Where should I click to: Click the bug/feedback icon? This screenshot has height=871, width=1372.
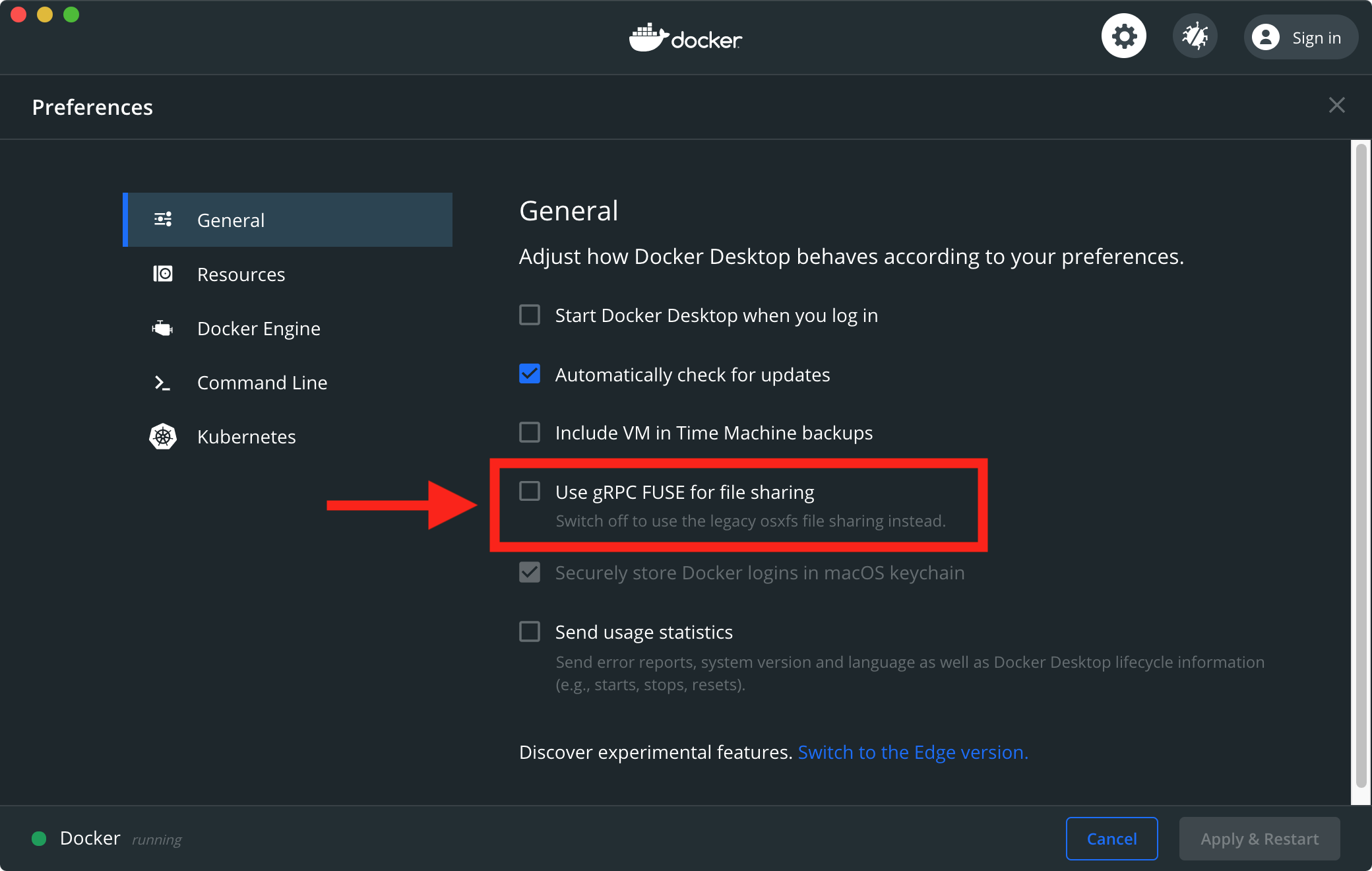pos(1193,37)
